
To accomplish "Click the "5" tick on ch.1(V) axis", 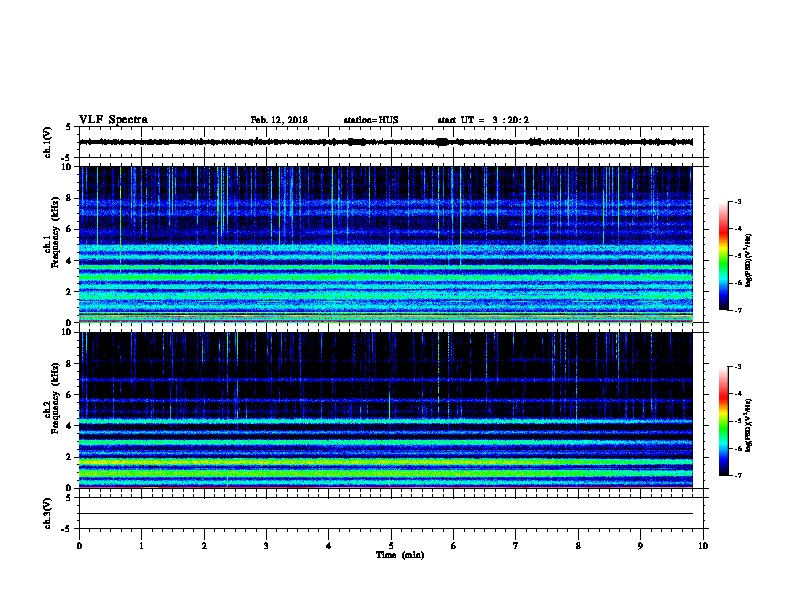I will 69,127.
